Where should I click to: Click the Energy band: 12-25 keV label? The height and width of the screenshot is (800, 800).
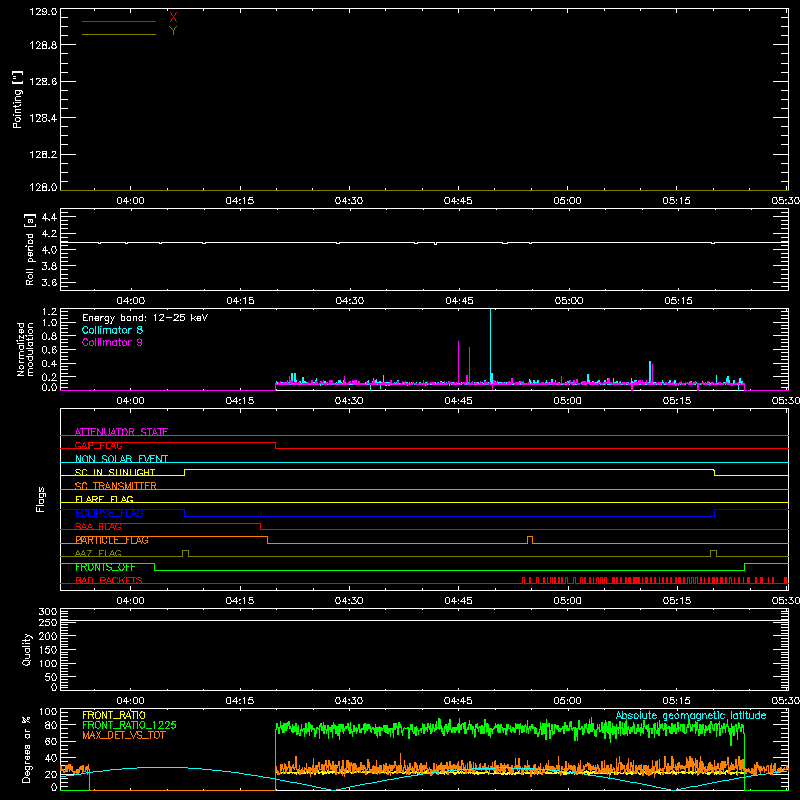[x=145, y=318]
